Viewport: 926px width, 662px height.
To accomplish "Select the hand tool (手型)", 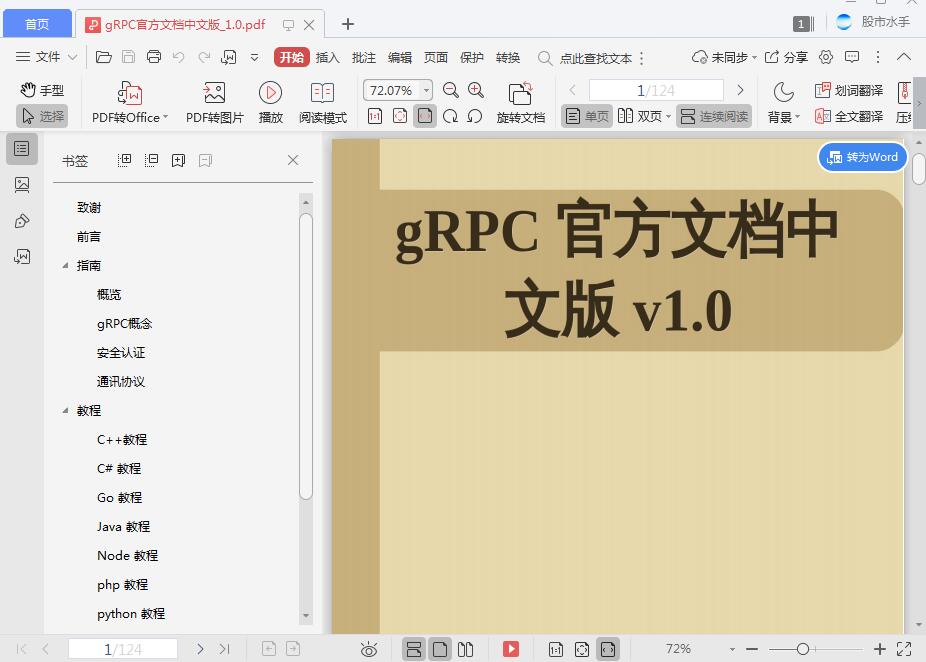I will [44, 90].
